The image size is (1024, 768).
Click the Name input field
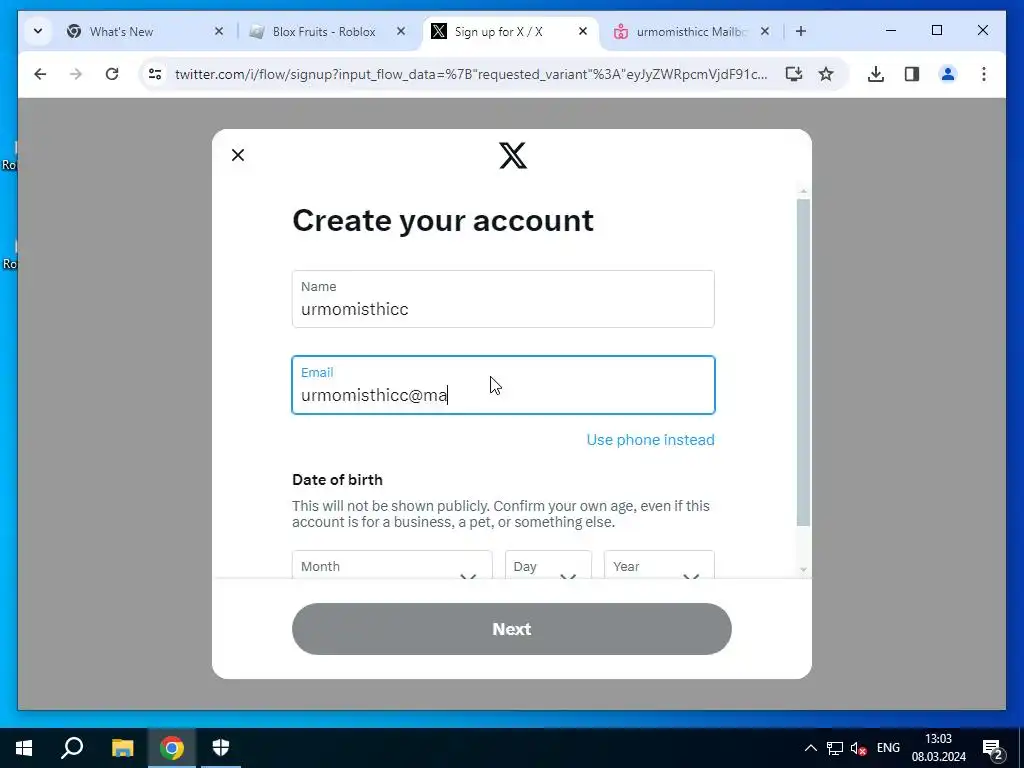(x=503, y=299)
